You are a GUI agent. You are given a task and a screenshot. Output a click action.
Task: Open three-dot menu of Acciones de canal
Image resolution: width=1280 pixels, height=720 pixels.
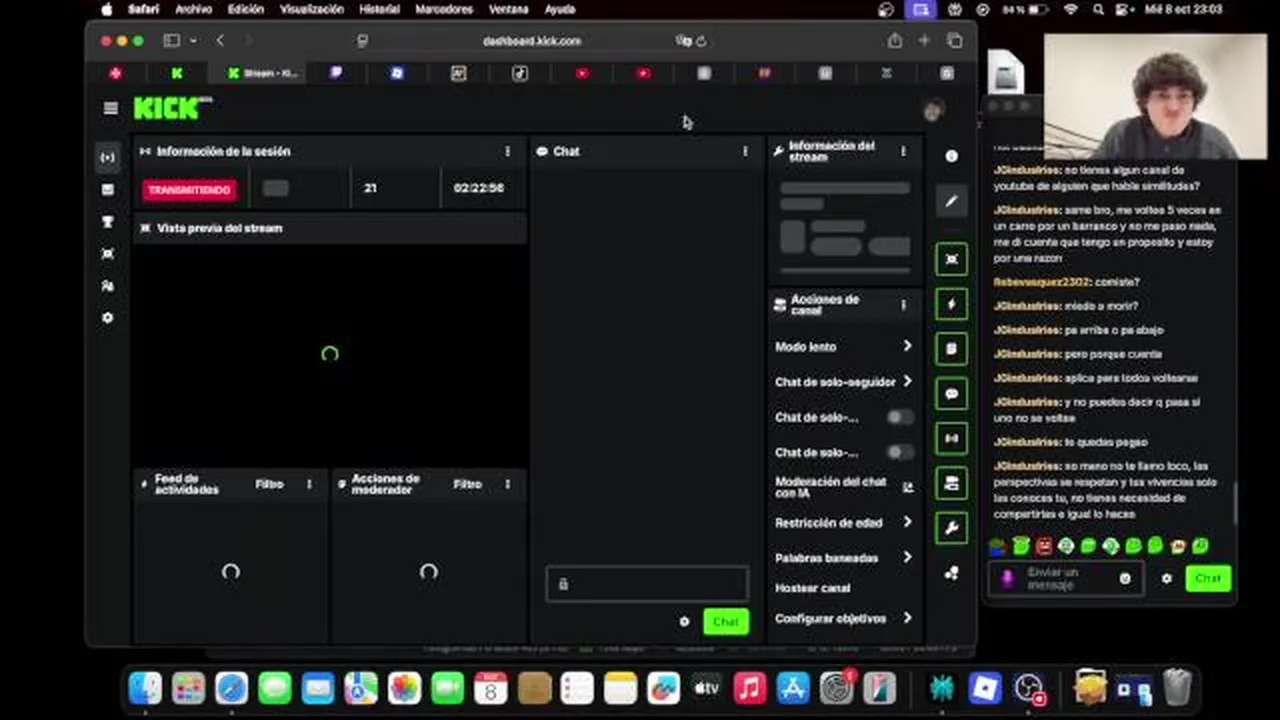click(903, 305)
